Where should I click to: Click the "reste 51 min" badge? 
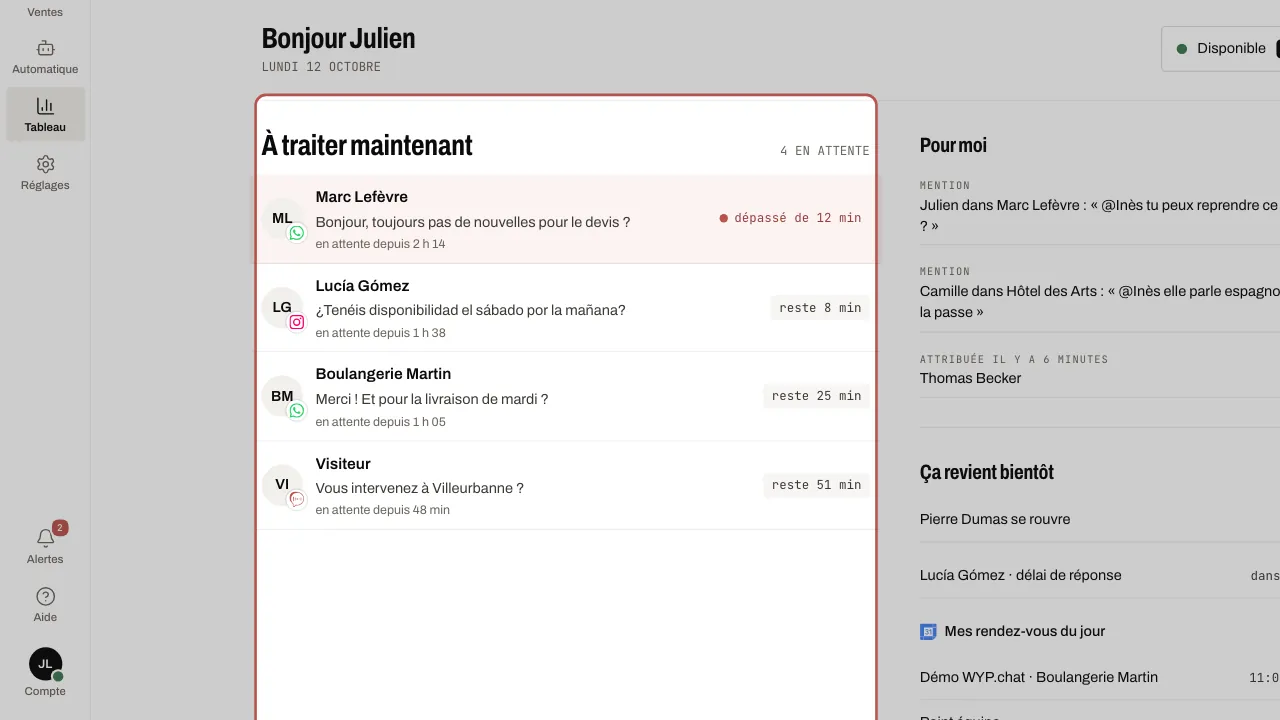pyautogui.click(x=816, y=485)
